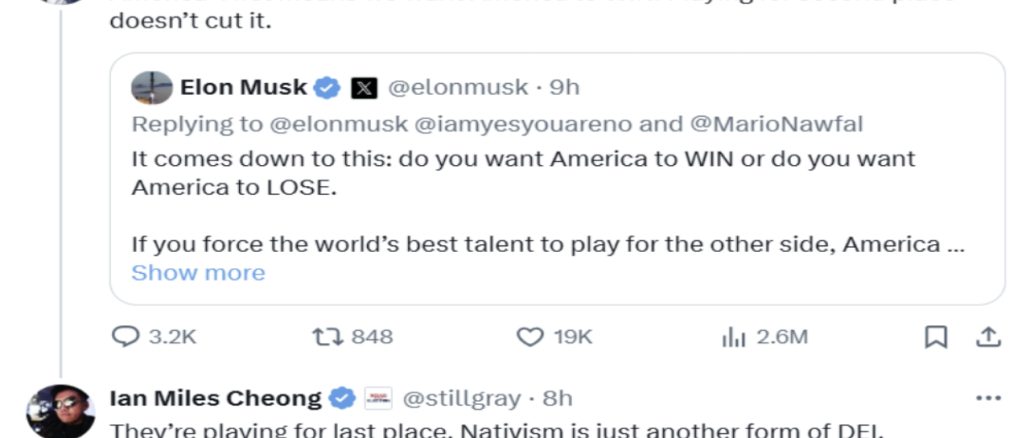Screen dimensions: 1030x438
Task: Open Ian Miles Cheong's display name link
Action: tap(214, 399)
